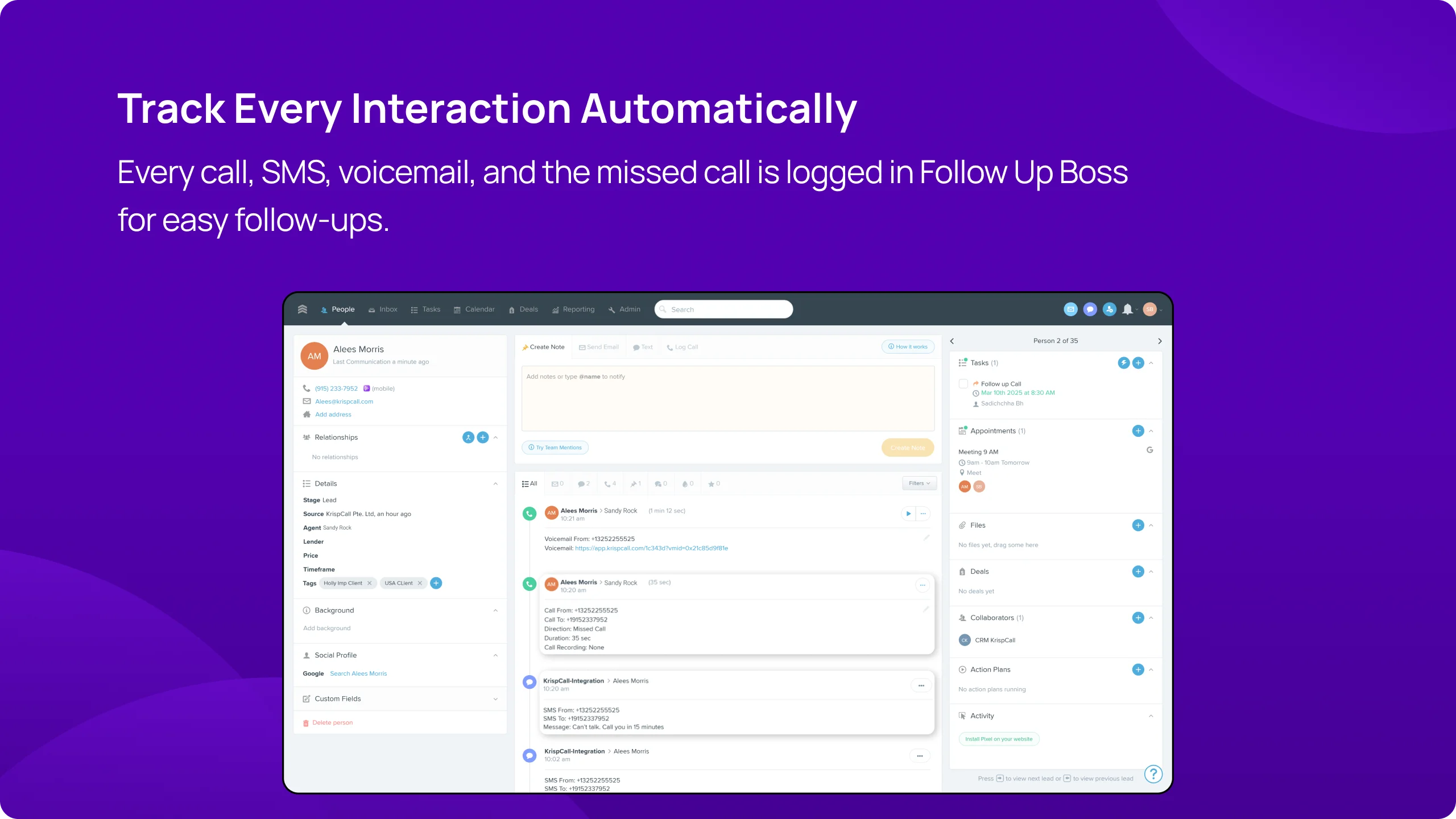Click the Google icon on Meeting 9 AM

(x=1149, y=450)
